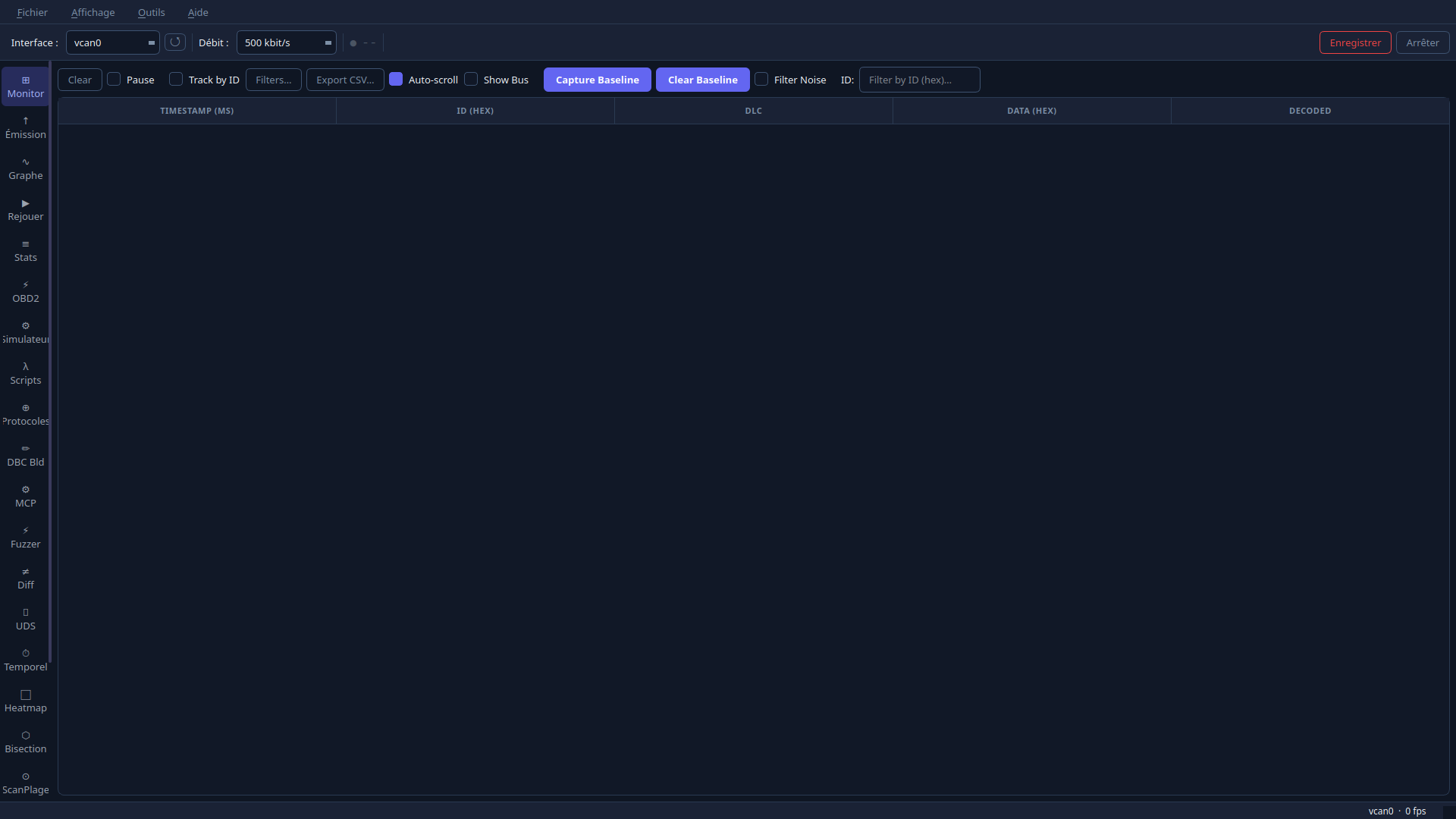
Task: Open the Fichier menu
Action: tap(32, 12)
